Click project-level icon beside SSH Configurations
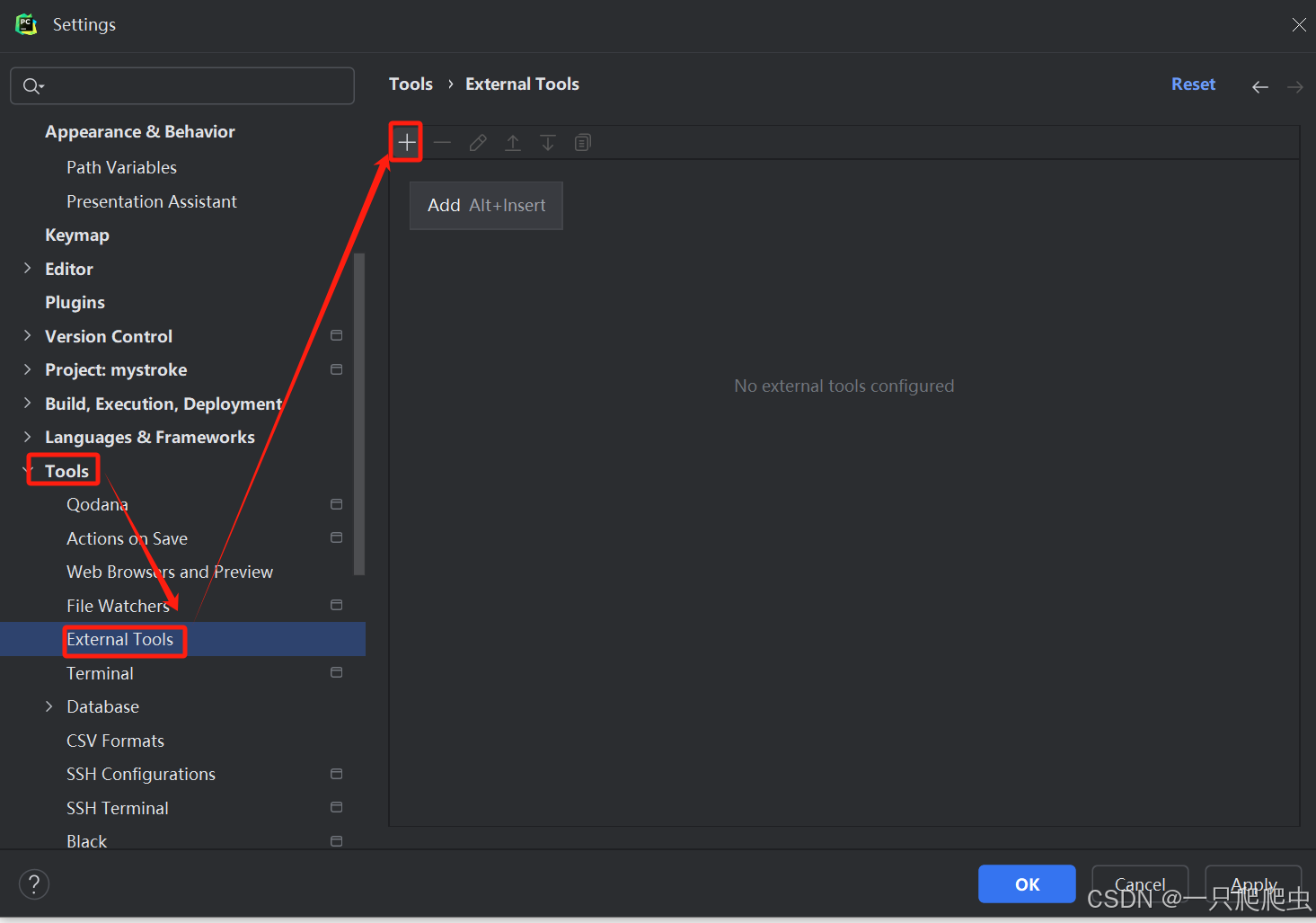The image size is (1316, 923). pos(337,774)
